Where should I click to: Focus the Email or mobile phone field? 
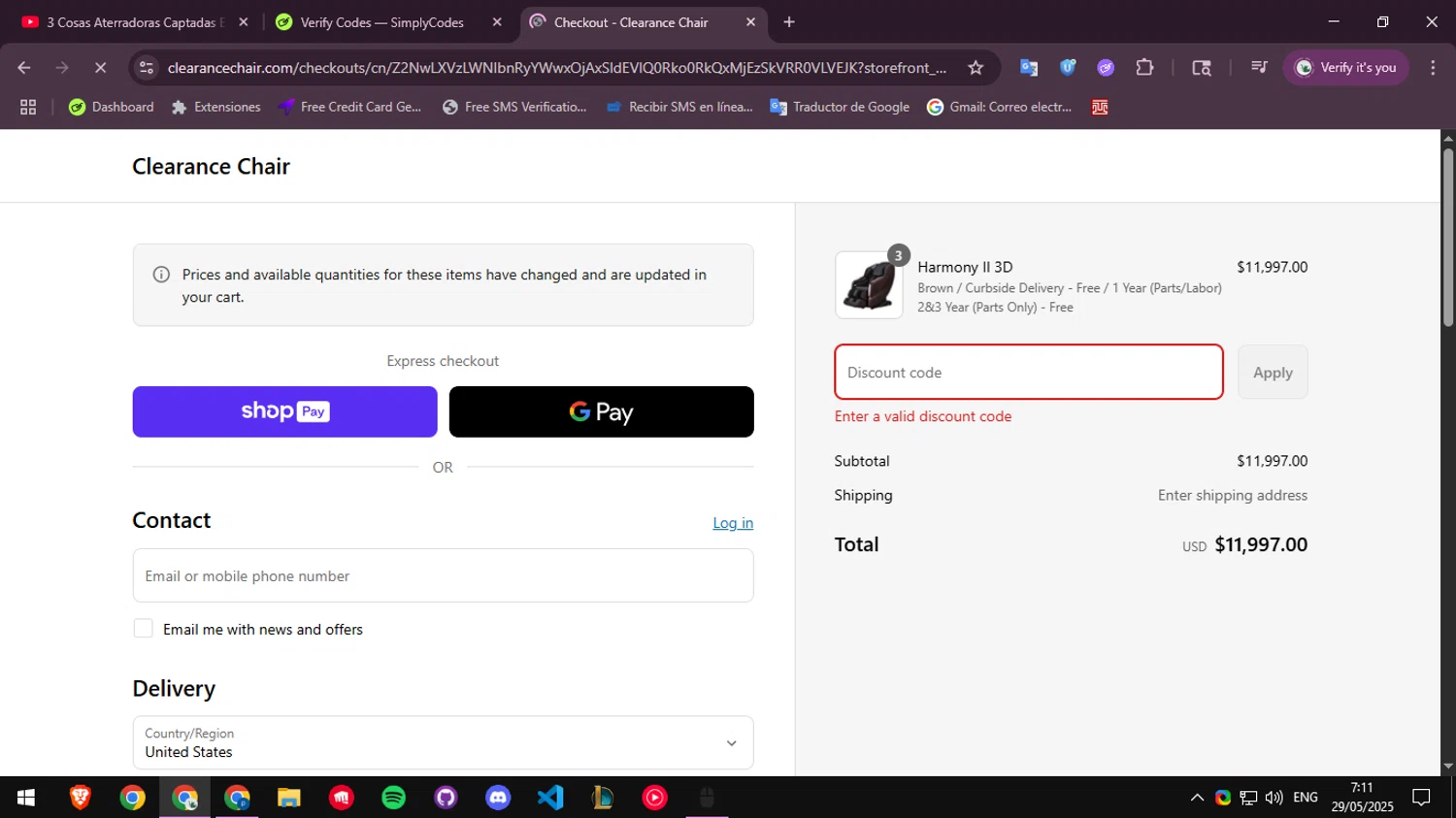(443, 575)
